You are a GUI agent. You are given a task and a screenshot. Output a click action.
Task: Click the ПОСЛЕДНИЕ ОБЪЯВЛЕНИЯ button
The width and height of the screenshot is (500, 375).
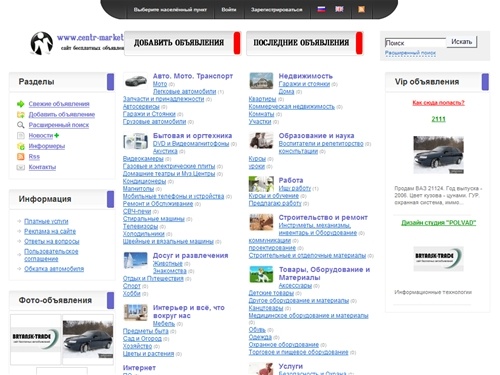click(305, 43)
